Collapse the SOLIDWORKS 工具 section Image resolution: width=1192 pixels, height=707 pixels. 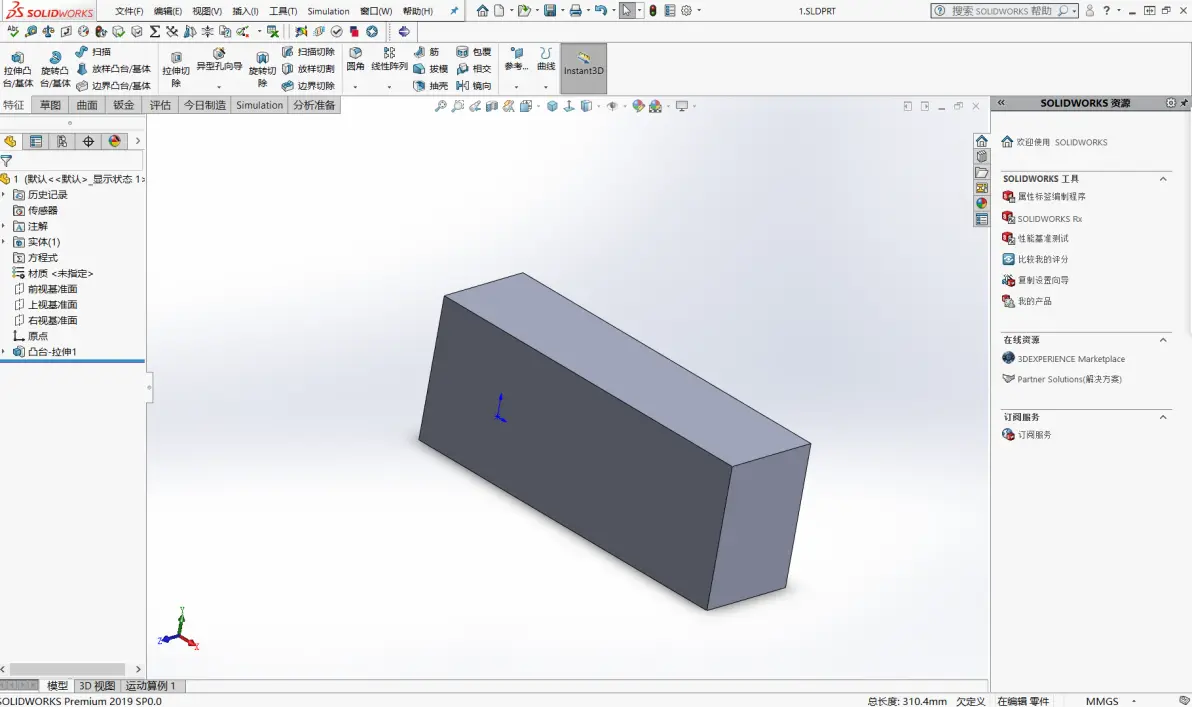coord(1162,179)
